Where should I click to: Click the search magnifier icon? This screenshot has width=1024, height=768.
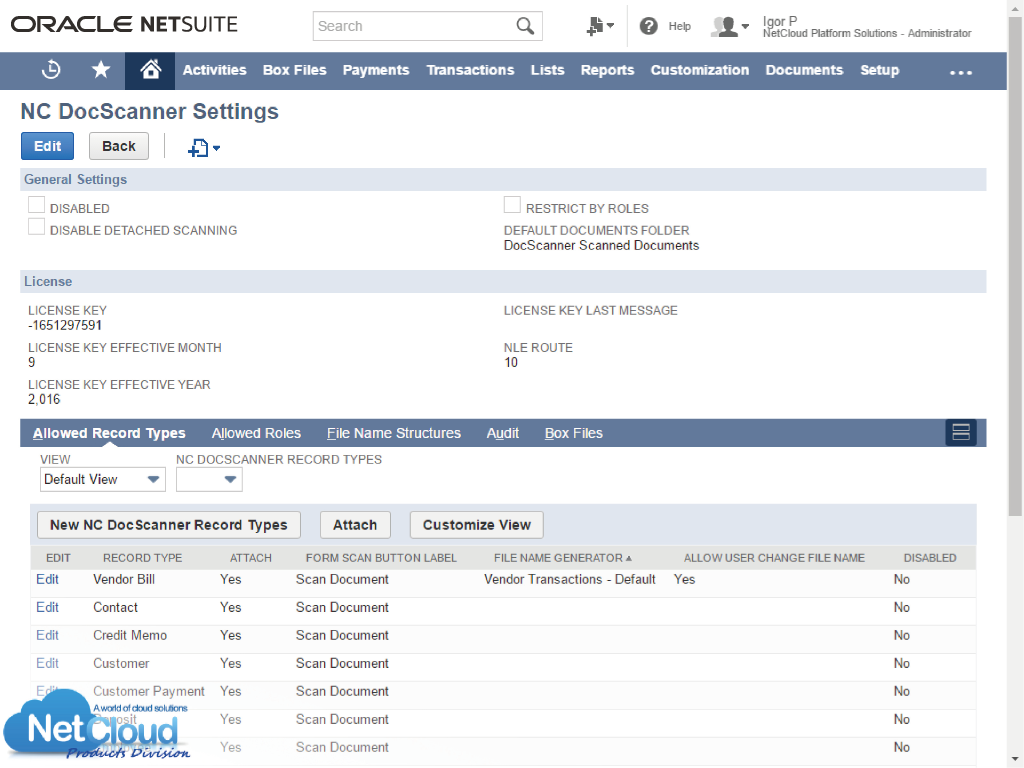point(525,26)
